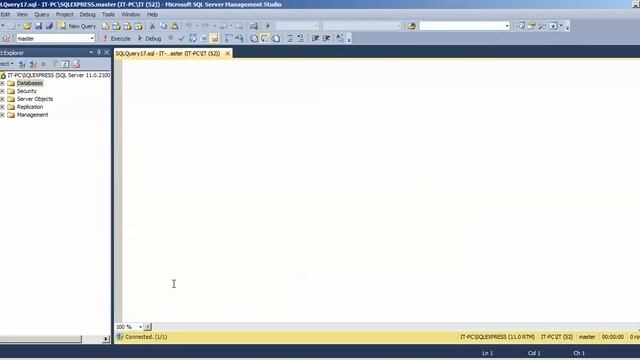Screen dimensions: 640x360
Task: Click the Cut scissors icon
Action: pos(152,26)
